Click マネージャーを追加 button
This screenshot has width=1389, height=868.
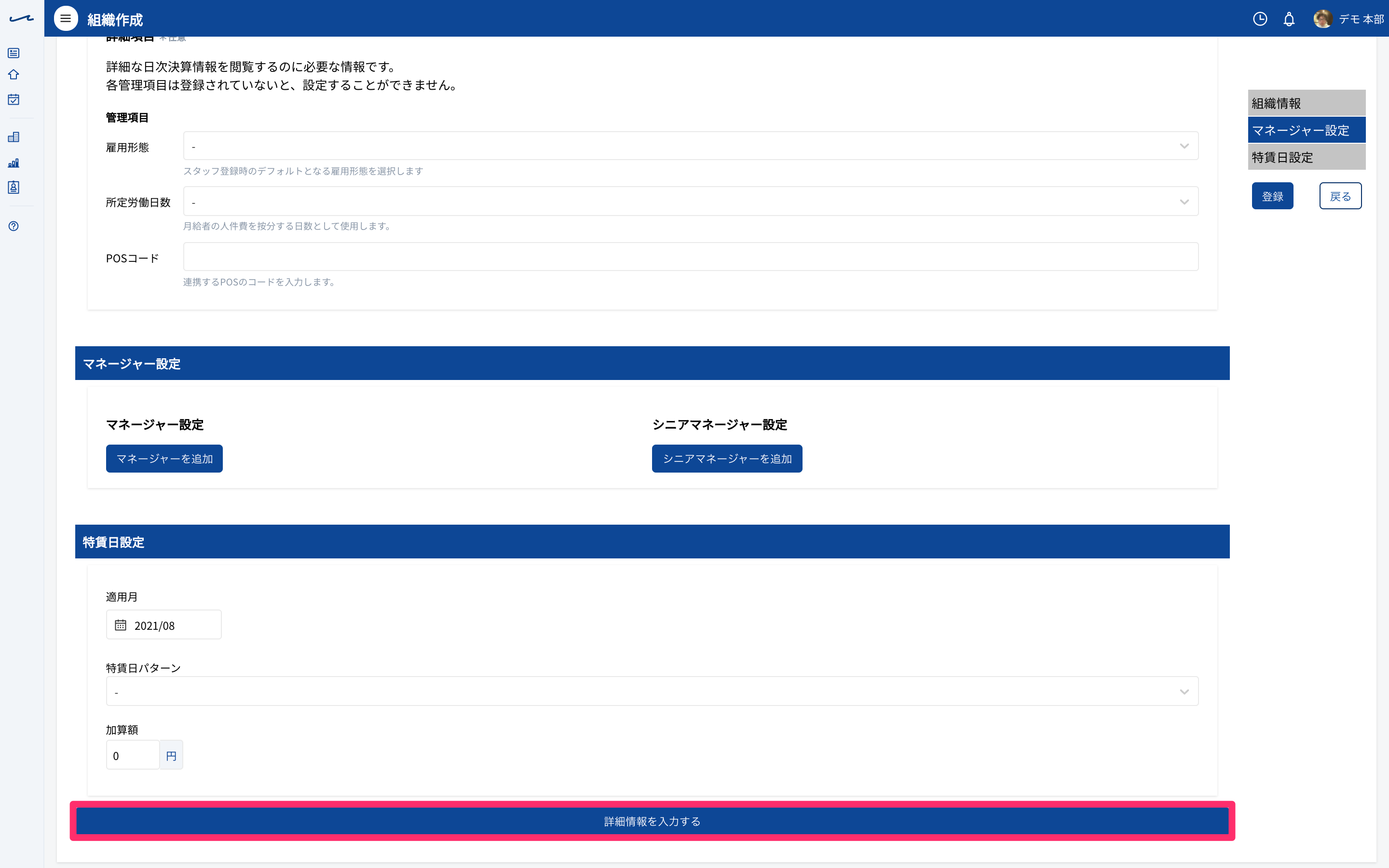pyautogui.click(x=164, y=459)
